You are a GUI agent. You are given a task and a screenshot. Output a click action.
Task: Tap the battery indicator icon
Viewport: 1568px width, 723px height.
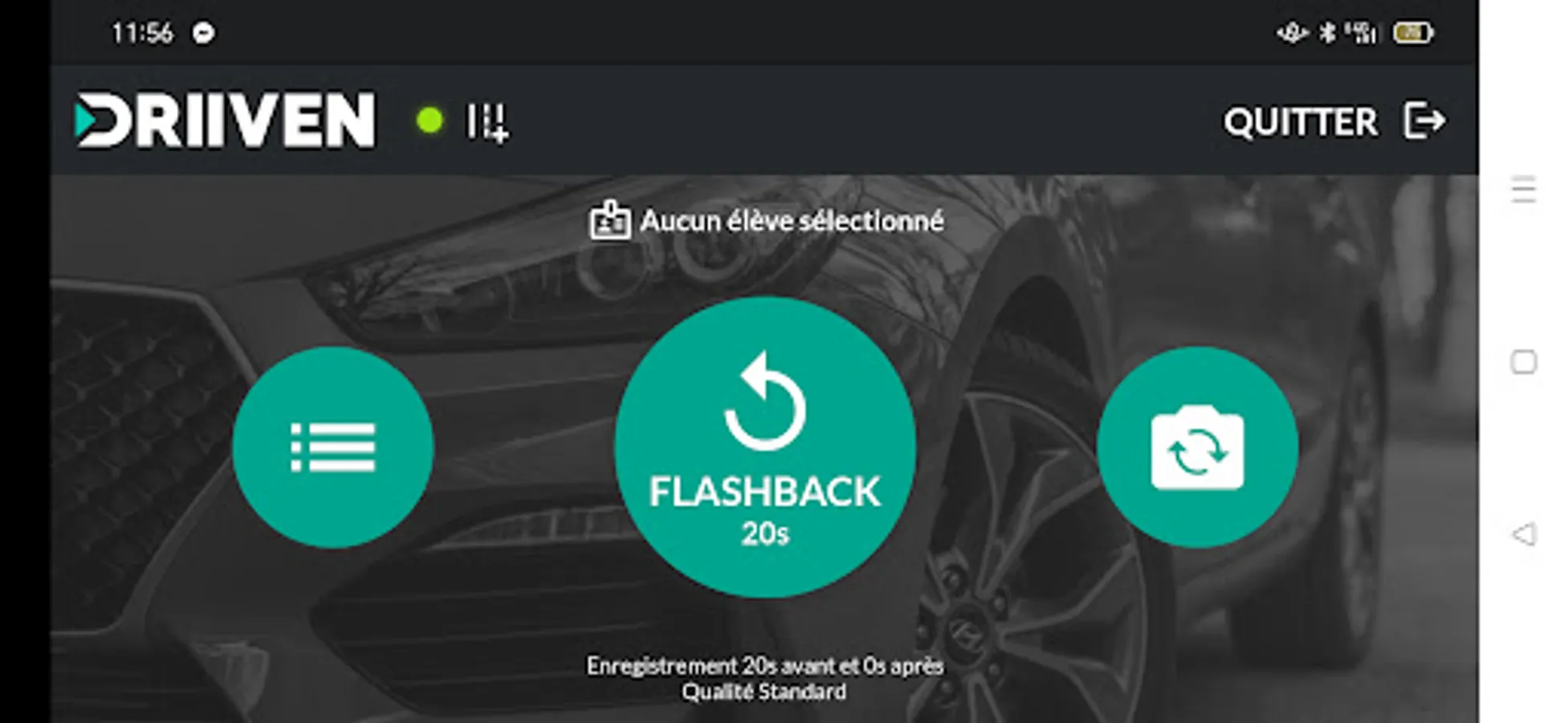tap(1413, 33)
